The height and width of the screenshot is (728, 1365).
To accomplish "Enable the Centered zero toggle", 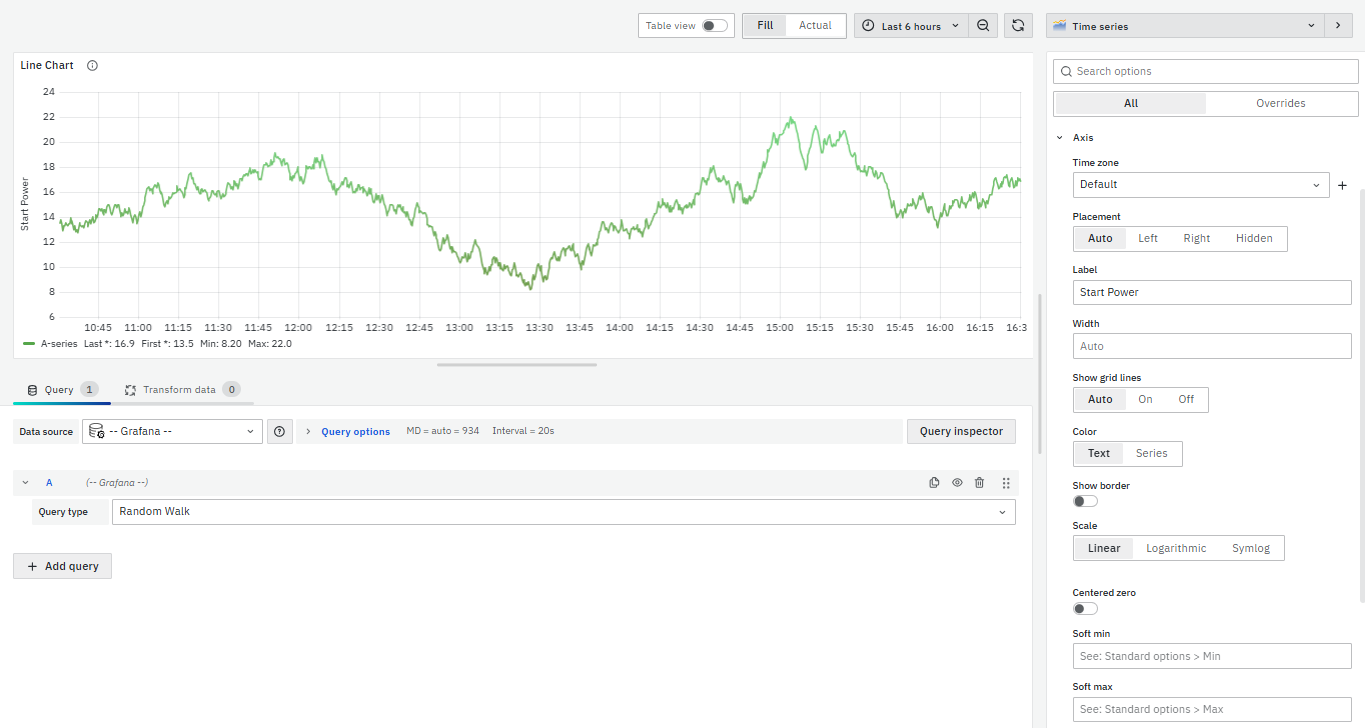I will point(1085,608).
